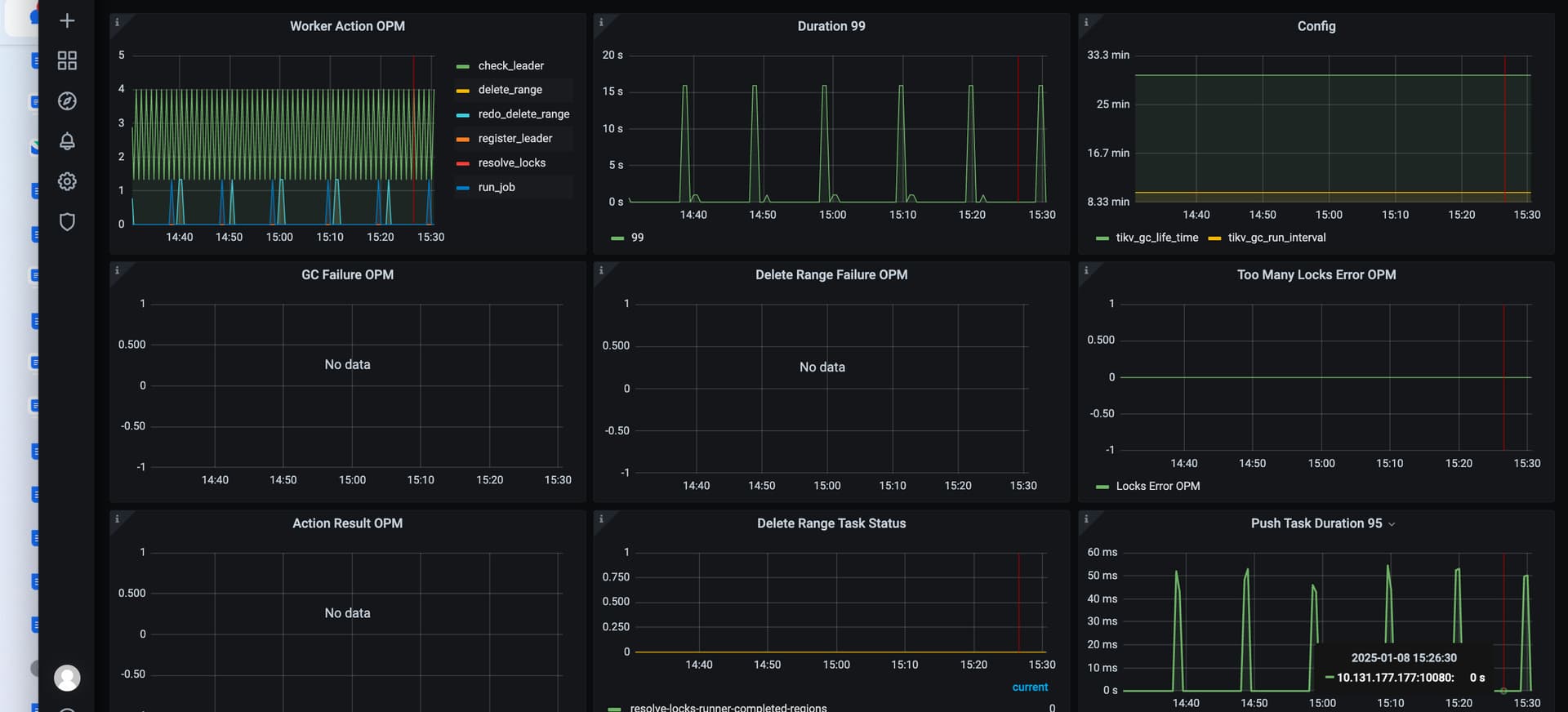Toggle run_job series in the legend
The height and width of the screenshot is (712, 1568).
pyautogui.click(x=496, y=187)
